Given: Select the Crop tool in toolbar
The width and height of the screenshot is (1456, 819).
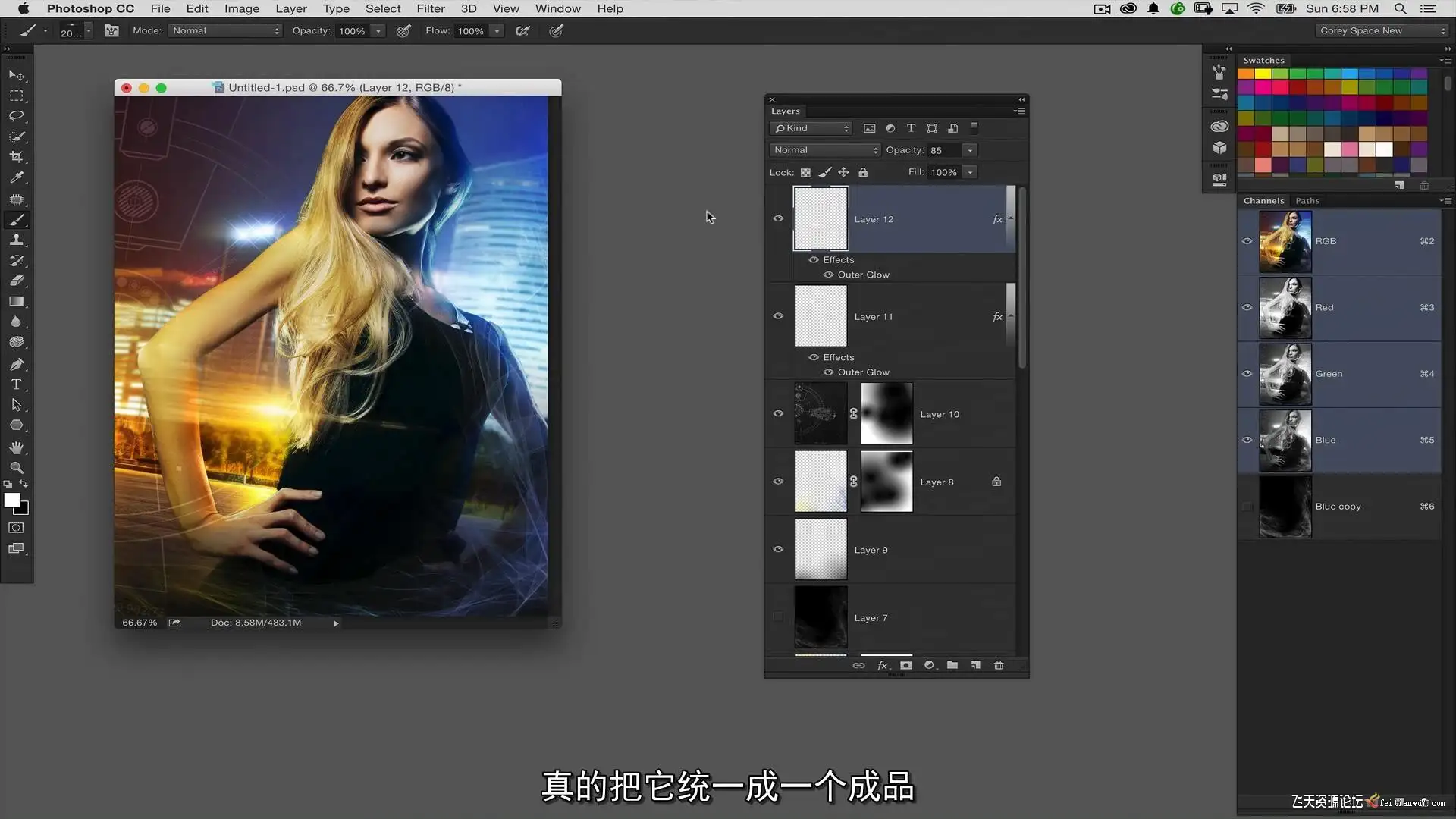Looking at the screenshot, I should point(16,157).
